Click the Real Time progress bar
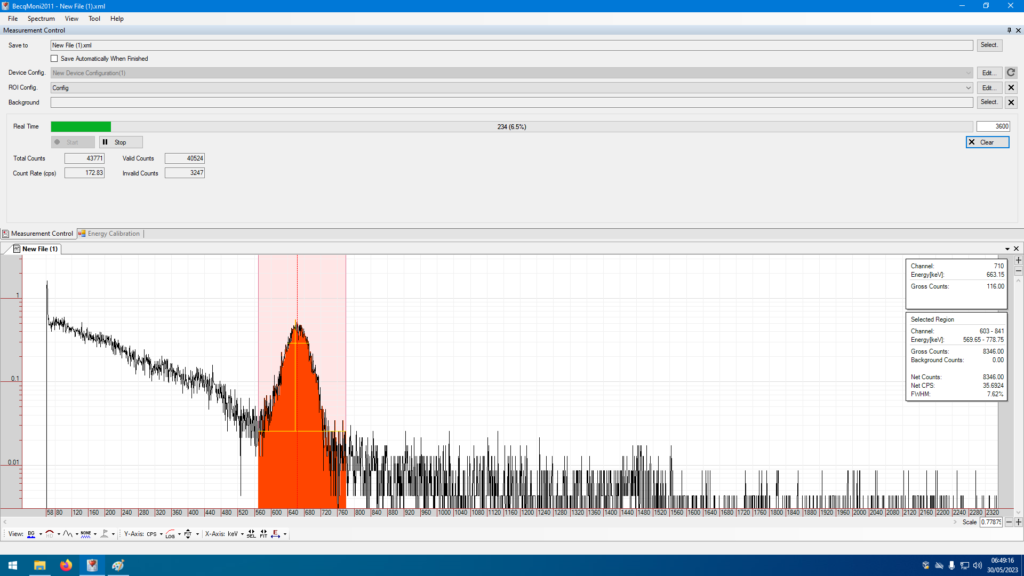The width and height of the screenshot is (1024, 576). [512, 127]
